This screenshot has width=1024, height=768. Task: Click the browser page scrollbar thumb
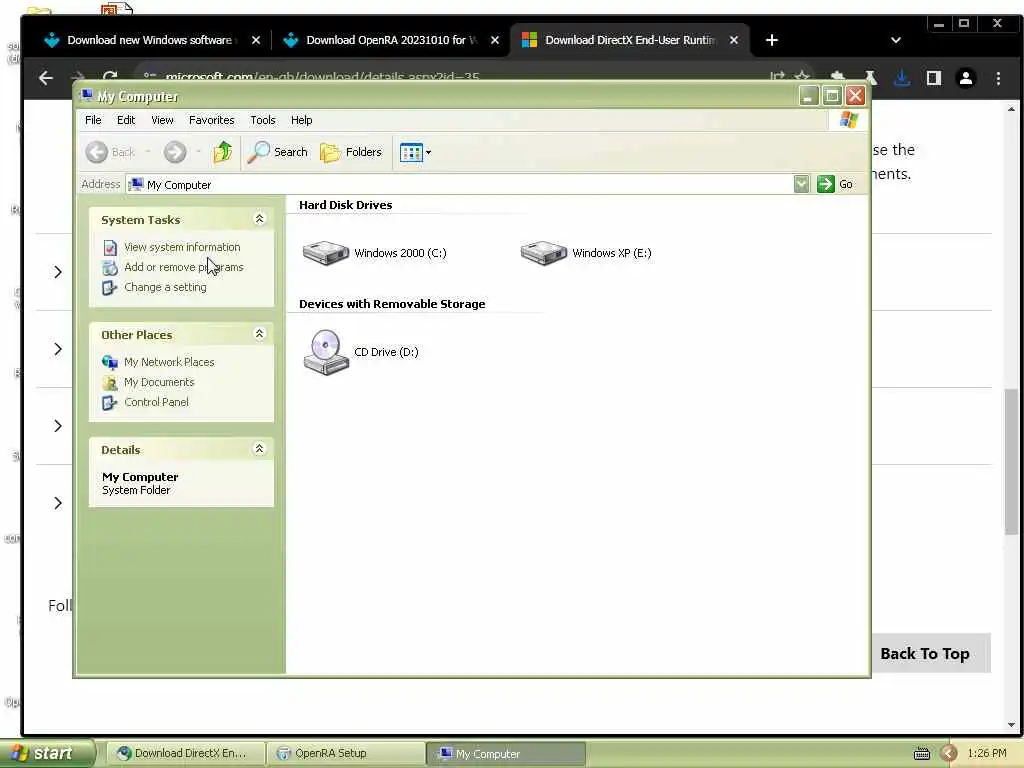(x=1011, y=462)
